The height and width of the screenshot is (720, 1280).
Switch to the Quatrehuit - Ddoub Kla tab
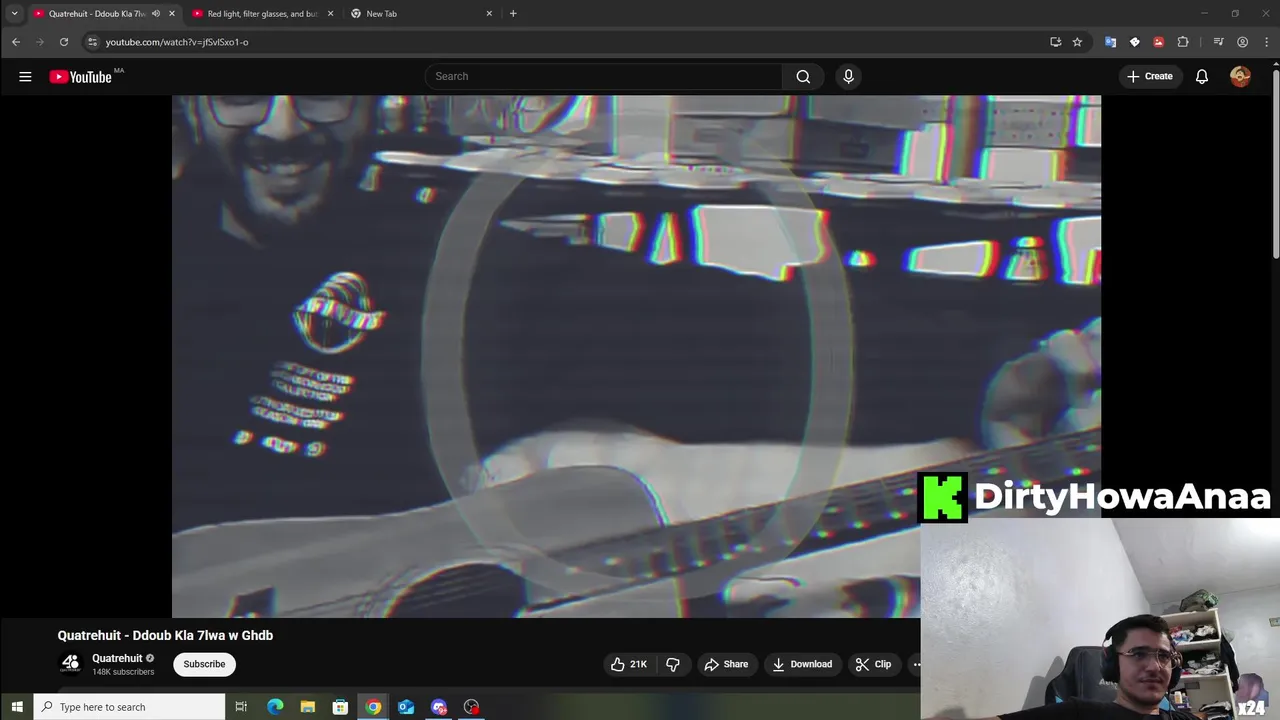click(x=95, y=13)
